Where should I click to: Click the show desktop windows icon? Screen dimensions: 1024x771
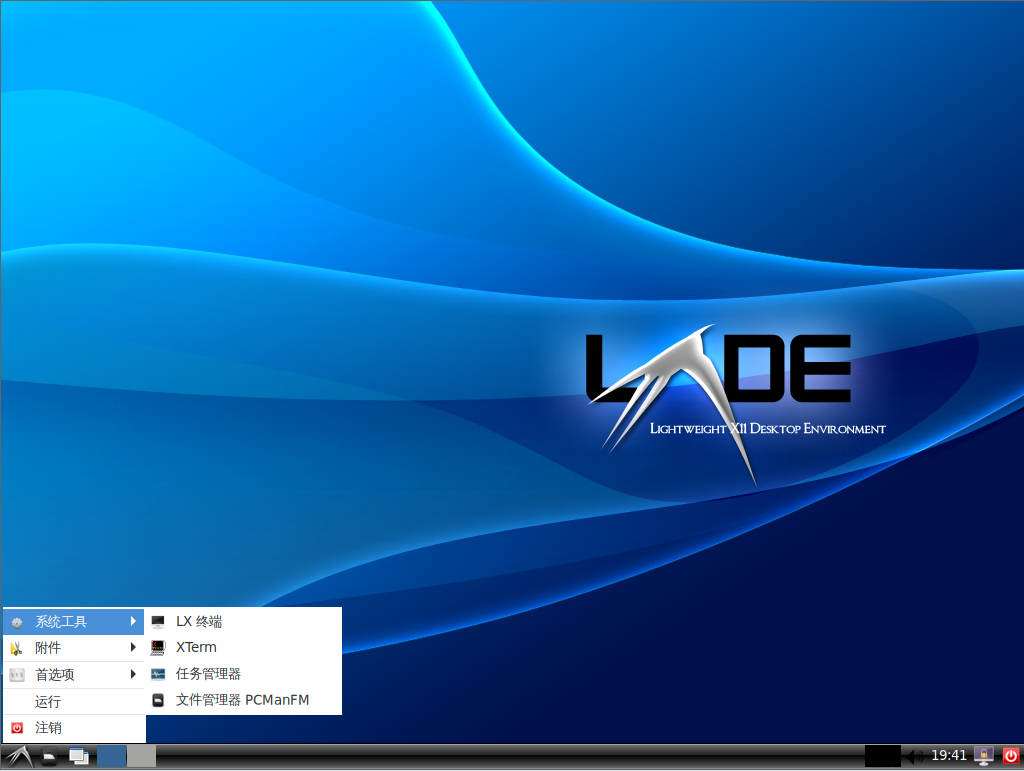coord(79,757)
